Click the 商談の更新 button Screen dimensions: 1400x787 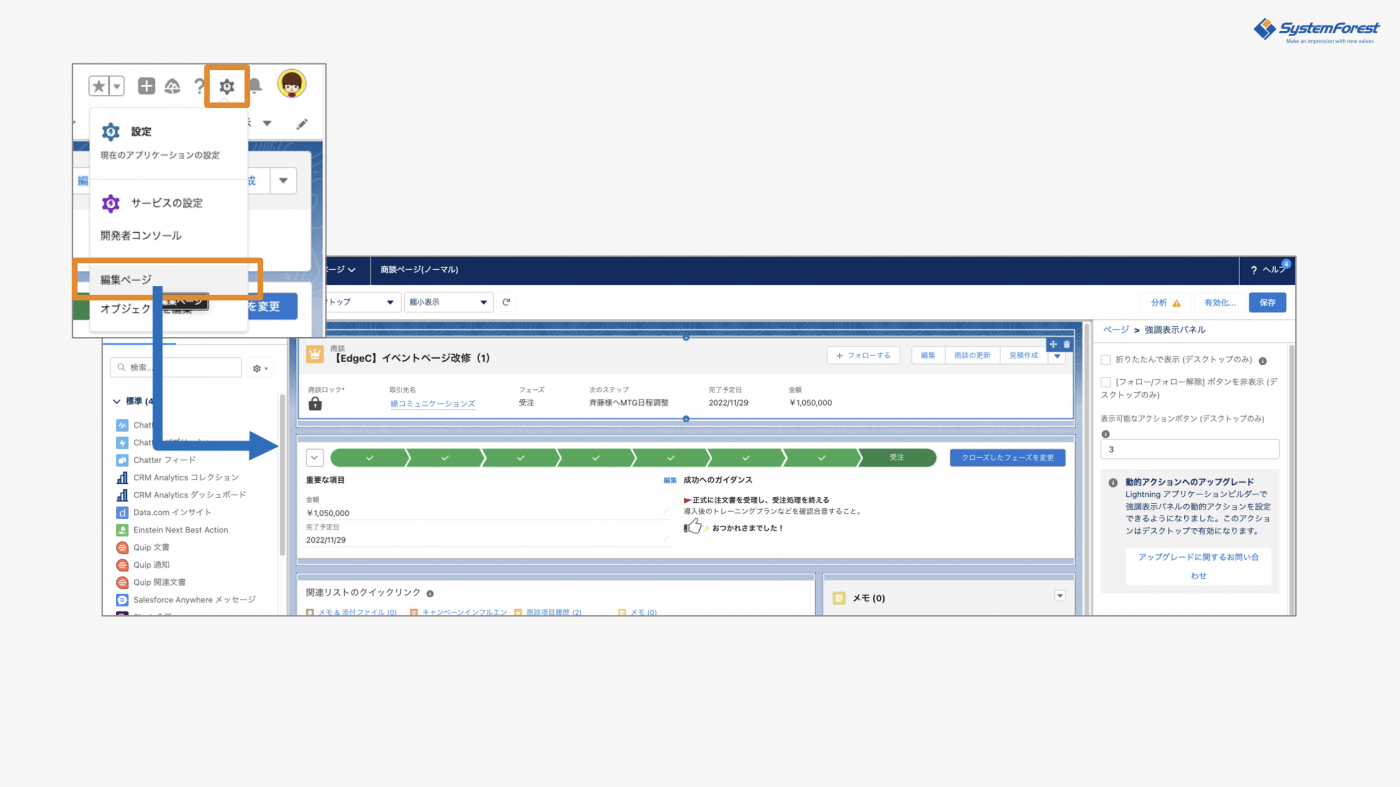[972, 355]
